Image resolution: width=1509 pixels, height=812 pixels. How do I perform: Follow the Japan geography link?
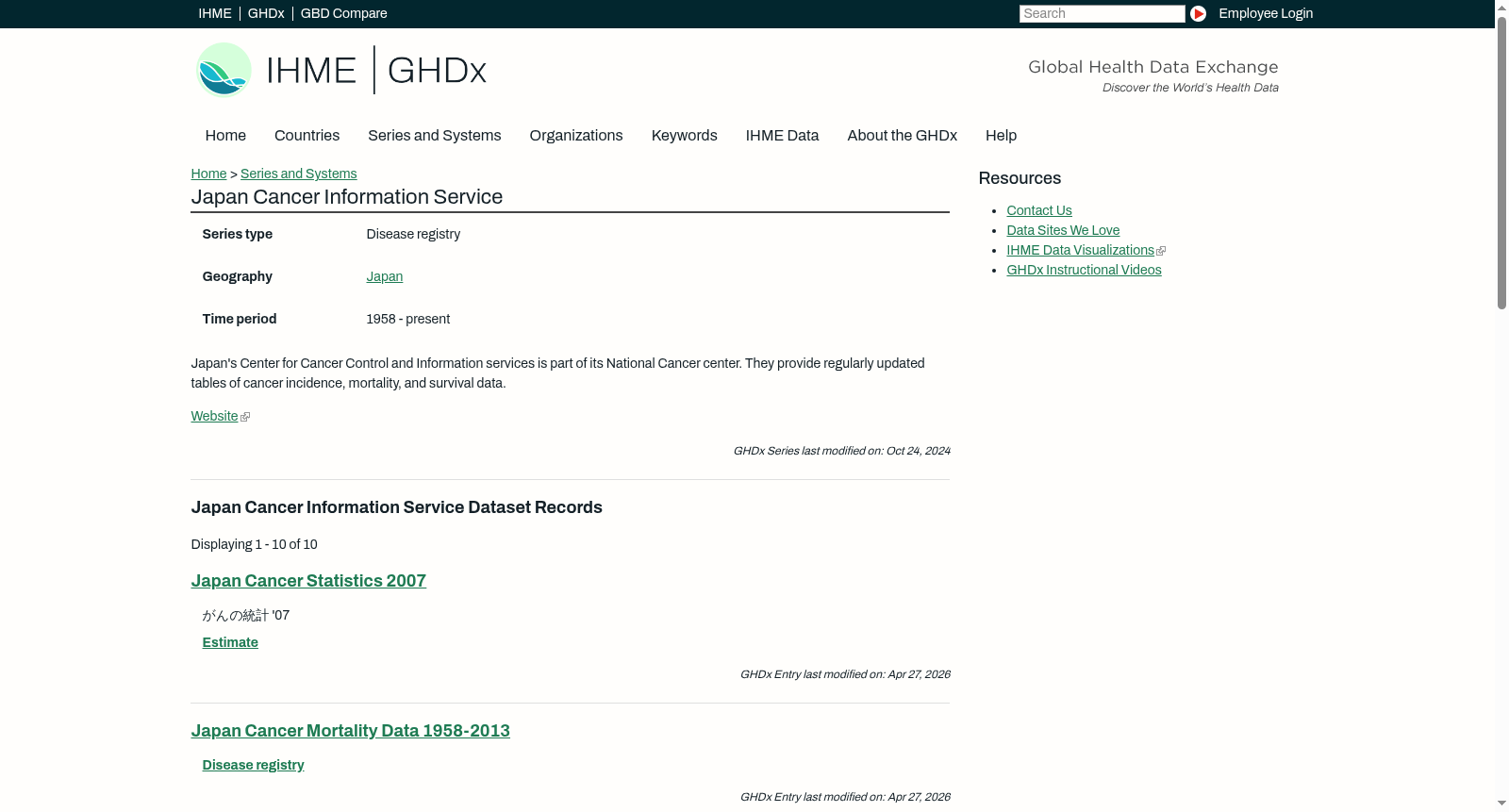(385, 277)
